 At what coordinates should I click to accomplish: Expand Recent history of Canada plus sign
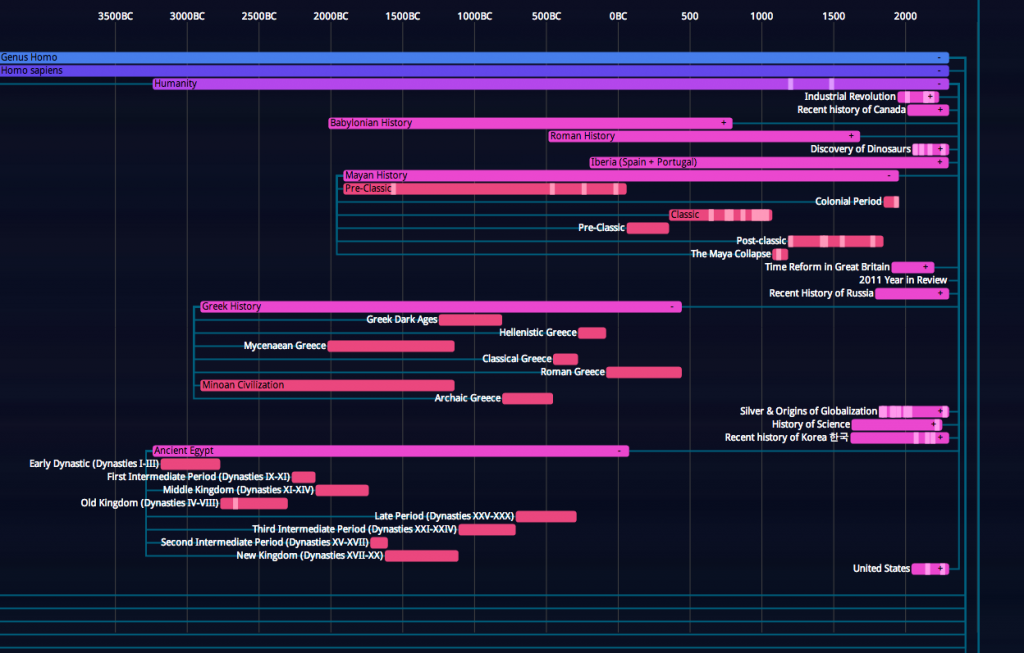[940, 110]
